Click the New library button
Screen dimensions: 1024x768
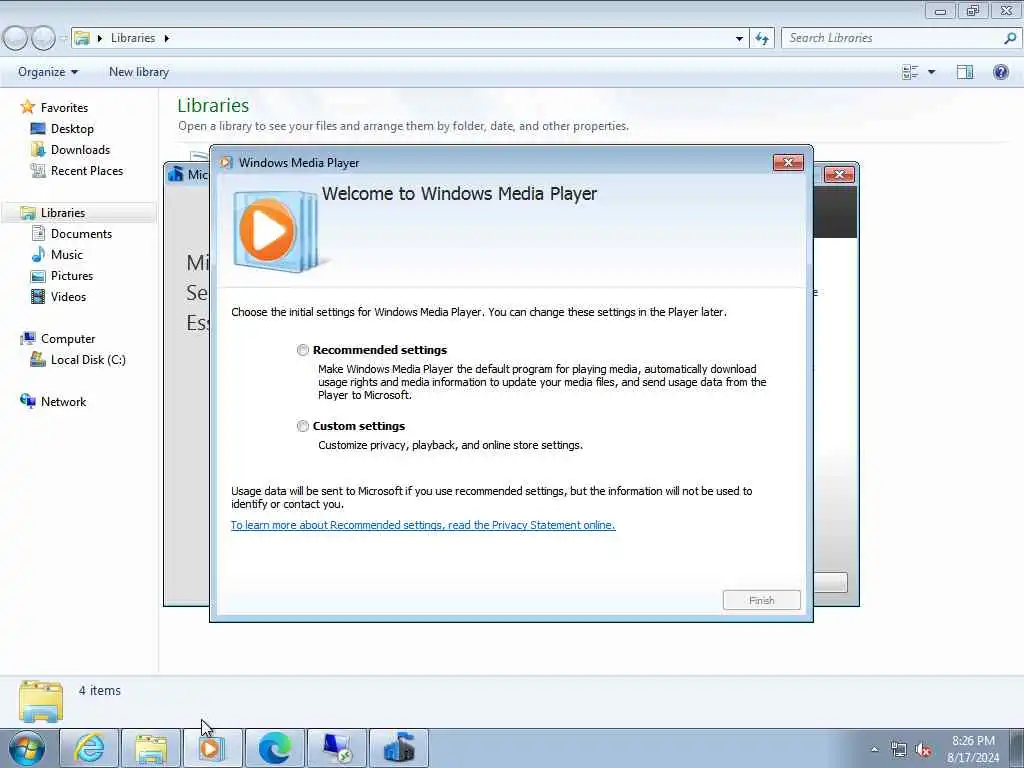pyautogui.click(x=138, y=72)
